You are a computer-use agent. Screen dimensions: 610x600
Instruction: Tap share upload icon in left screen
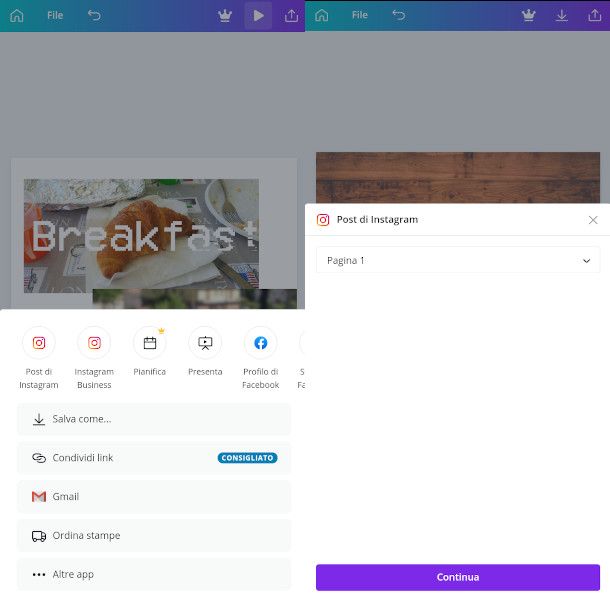click(291, 16)
